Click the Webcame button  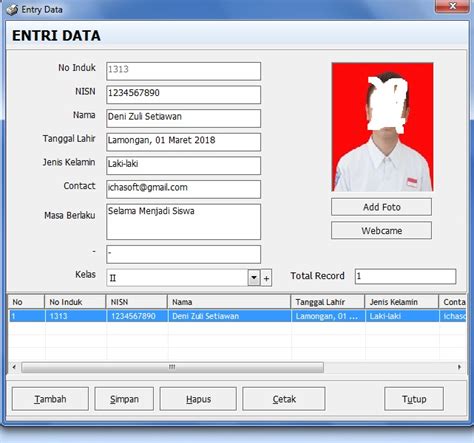(x=381, y=230)
